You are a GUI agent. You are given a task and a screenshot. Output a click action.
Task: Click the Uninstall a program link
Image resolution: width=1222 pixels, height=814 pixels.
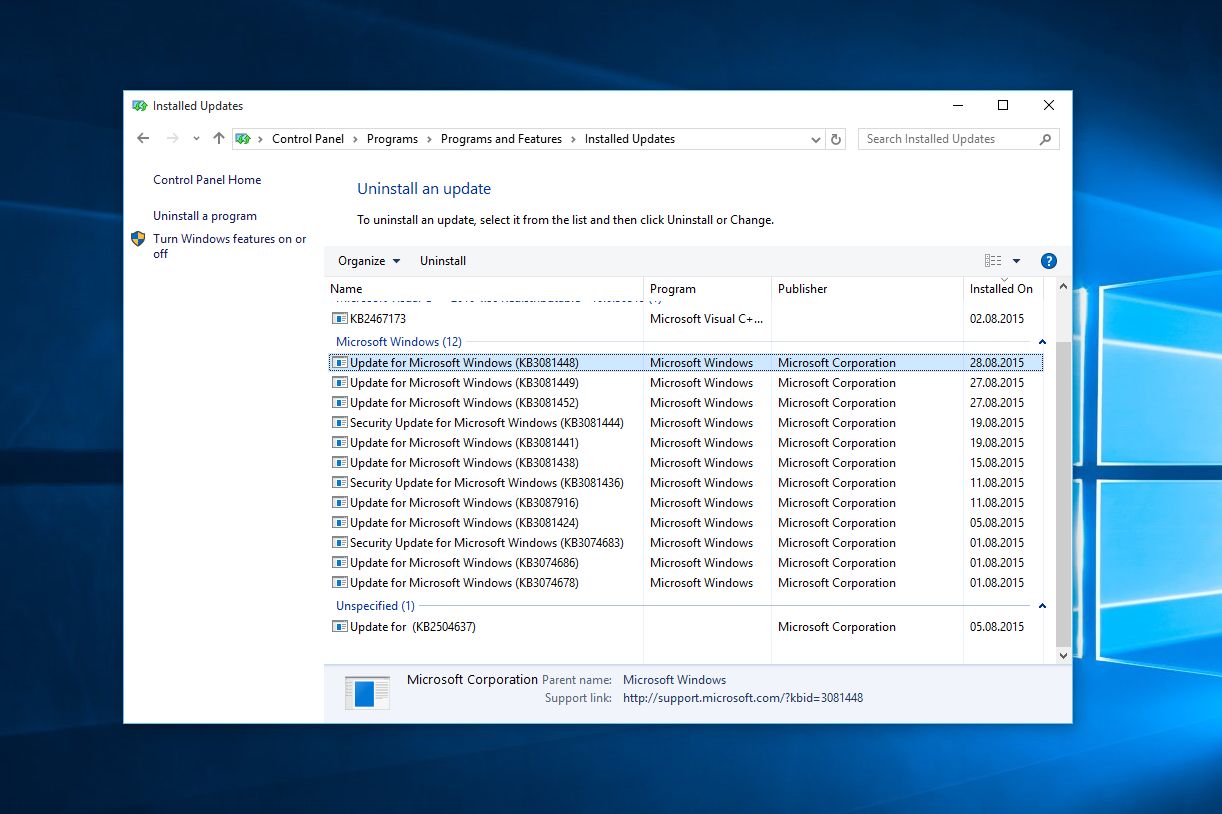[205, 216]
